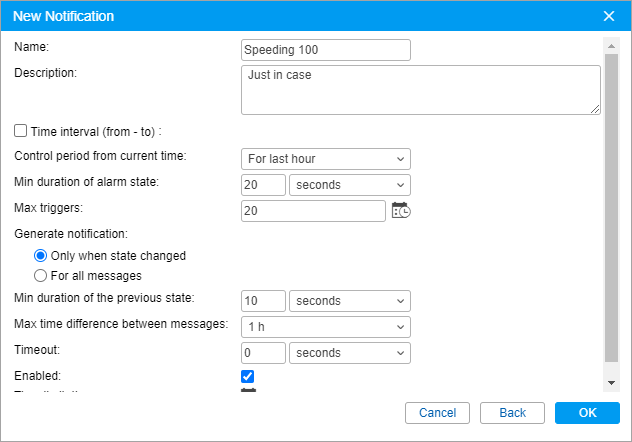Open Min duration of previous state units dropdown
This screenshot has height=442, width=632.
click(x=349, y=301)
